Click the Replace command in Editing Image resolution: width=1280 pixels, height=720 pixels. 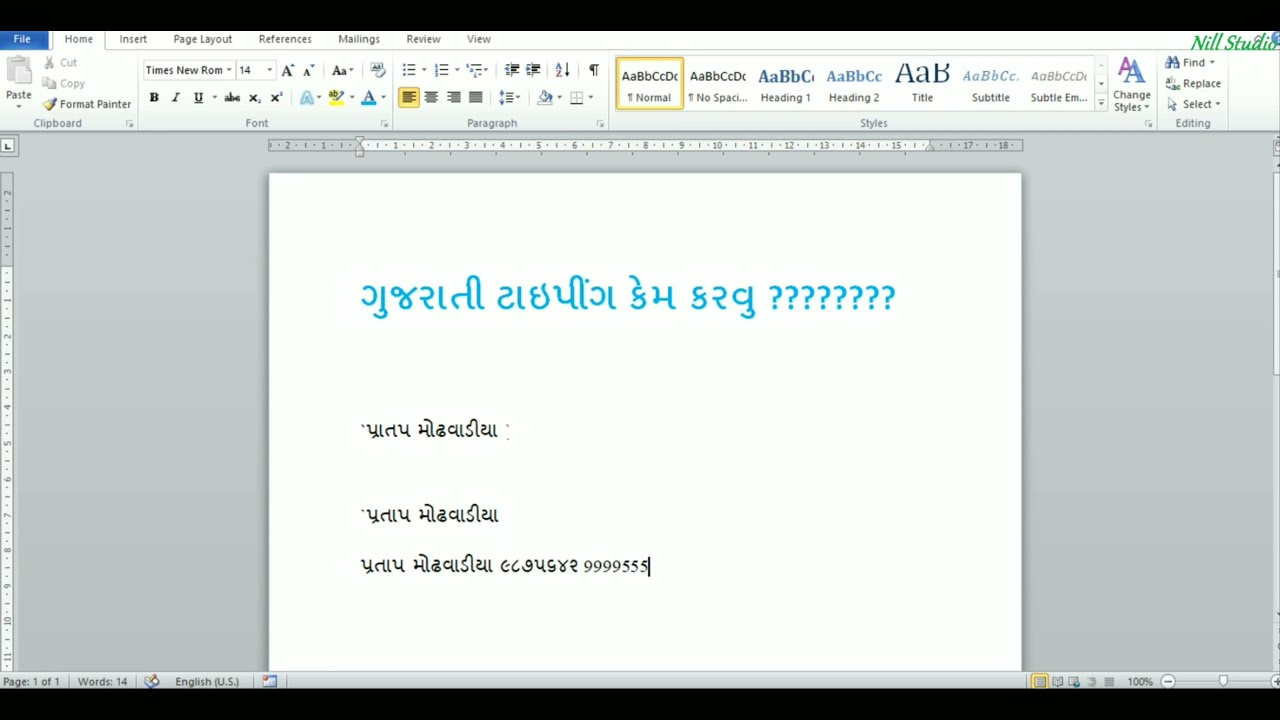1193,84
